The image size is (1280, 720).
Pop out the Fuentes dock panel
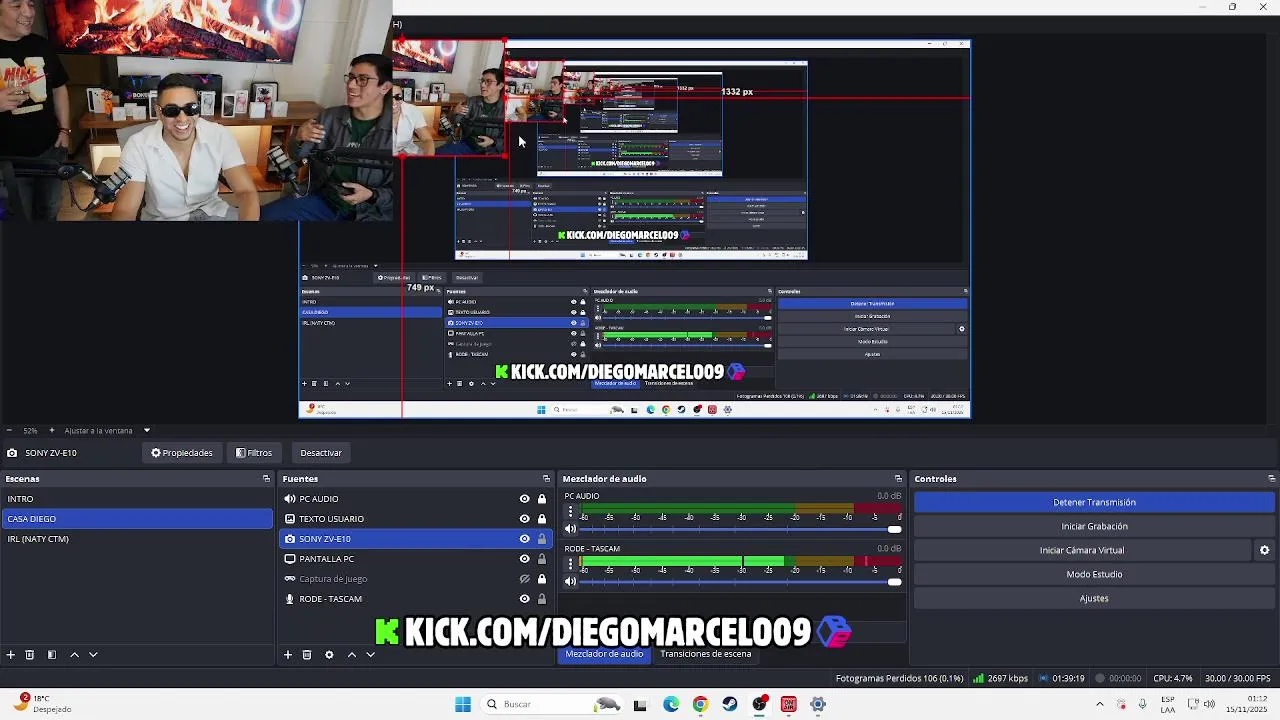pos(546,478)
